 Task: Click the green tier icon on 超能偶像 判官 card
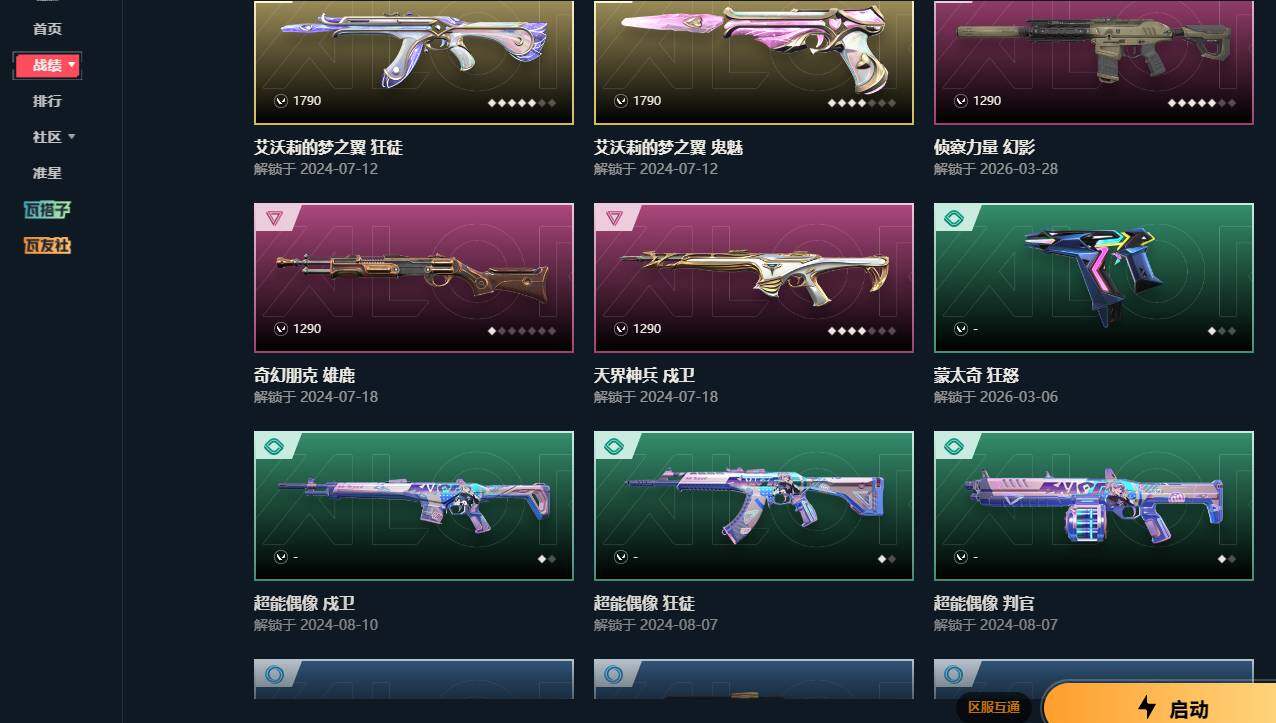[954, 446]
